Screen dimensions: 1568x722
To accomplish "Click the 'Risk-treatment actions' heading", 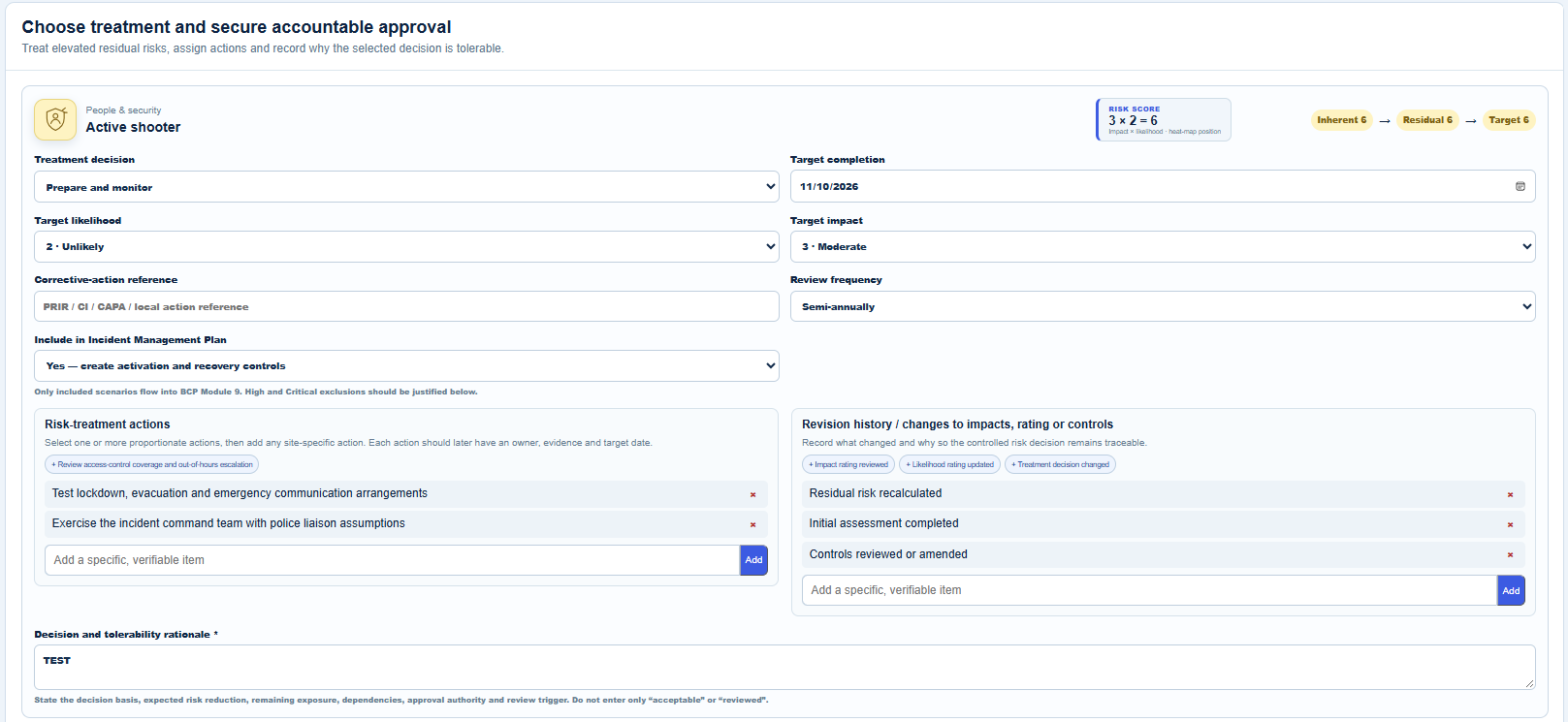I will (x=108, y=424).
